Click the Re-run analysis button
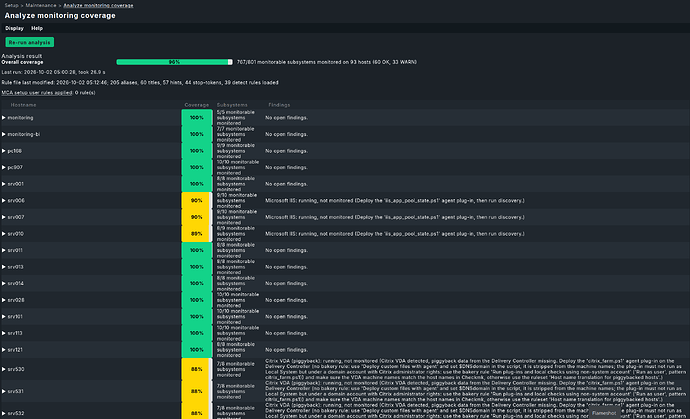The image size is (690, 419). tap(29, 42)
